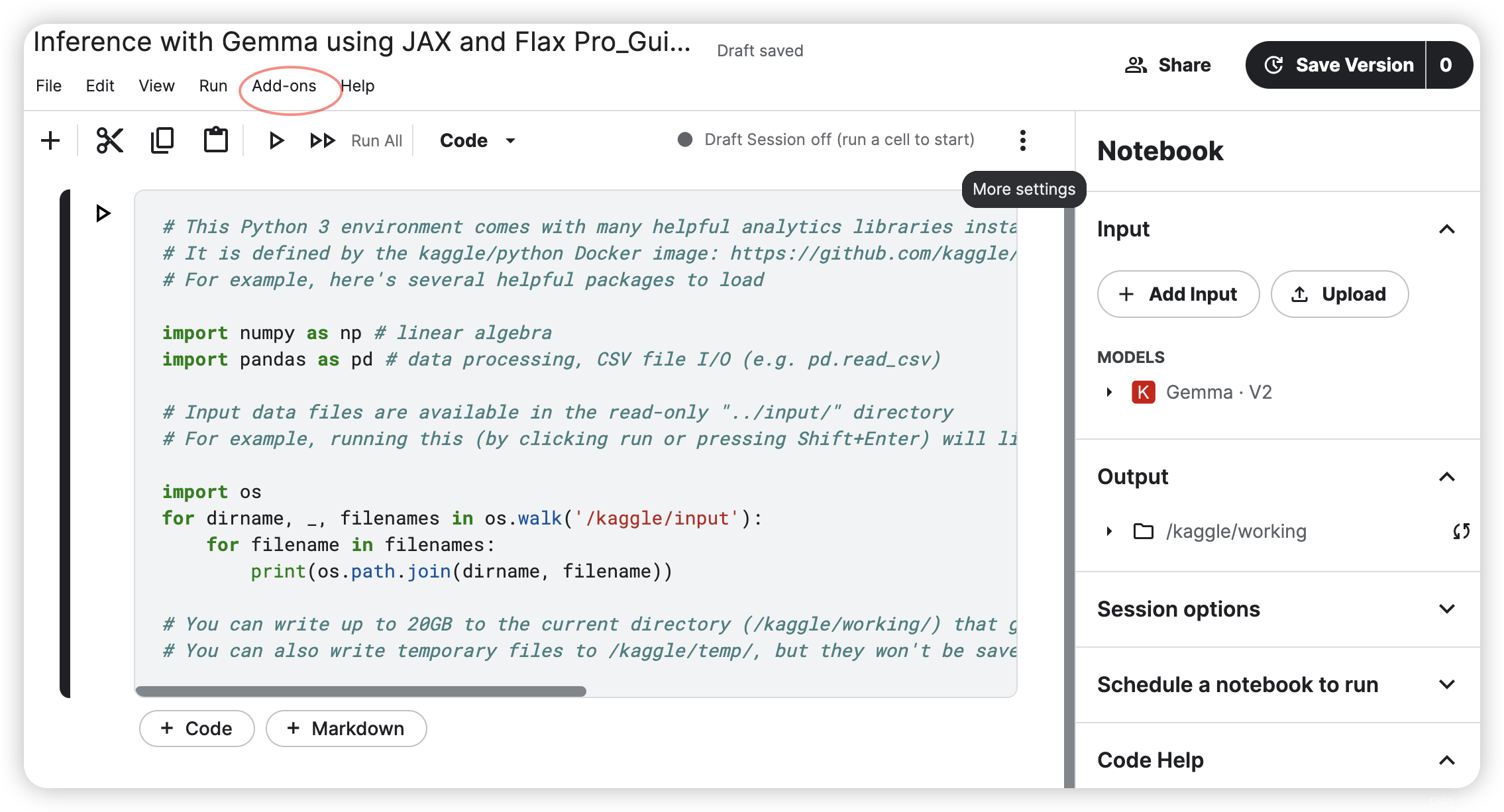
Task: Collapse the Input section
Action: tap(1447, 229)
